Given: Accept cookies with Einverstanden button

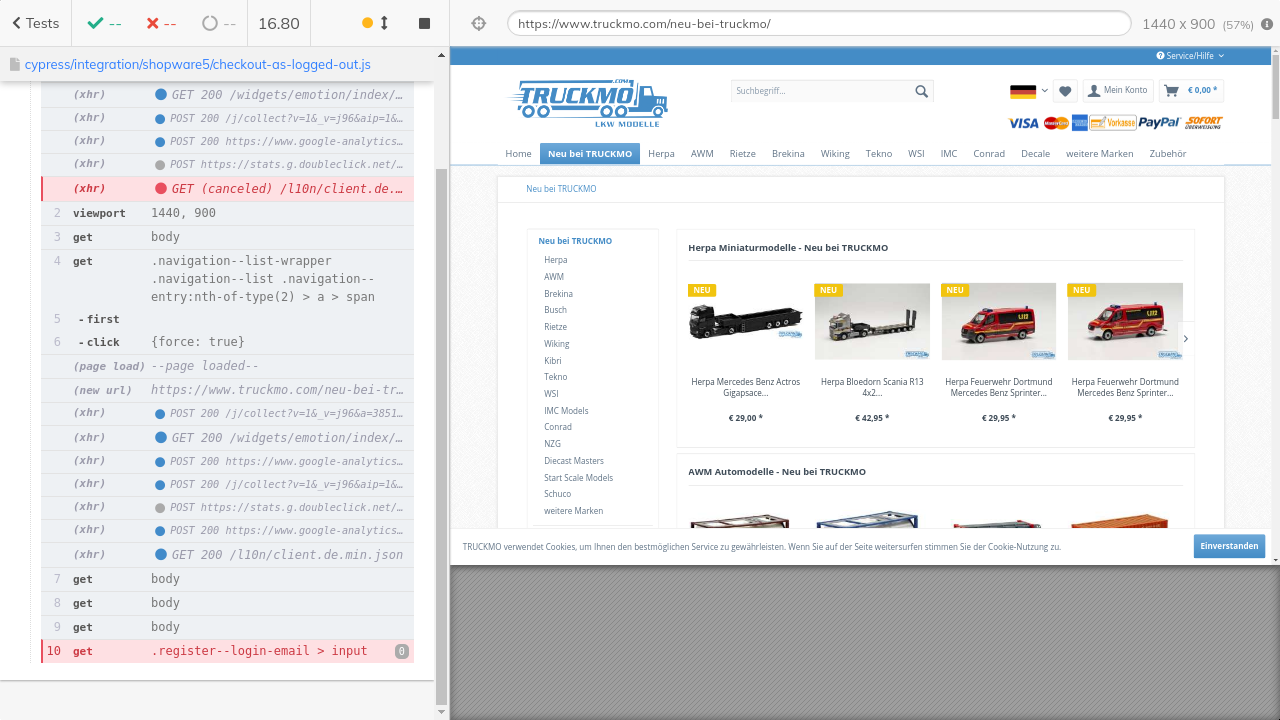Looking at the screenshot, I should tap(1228, 546).
